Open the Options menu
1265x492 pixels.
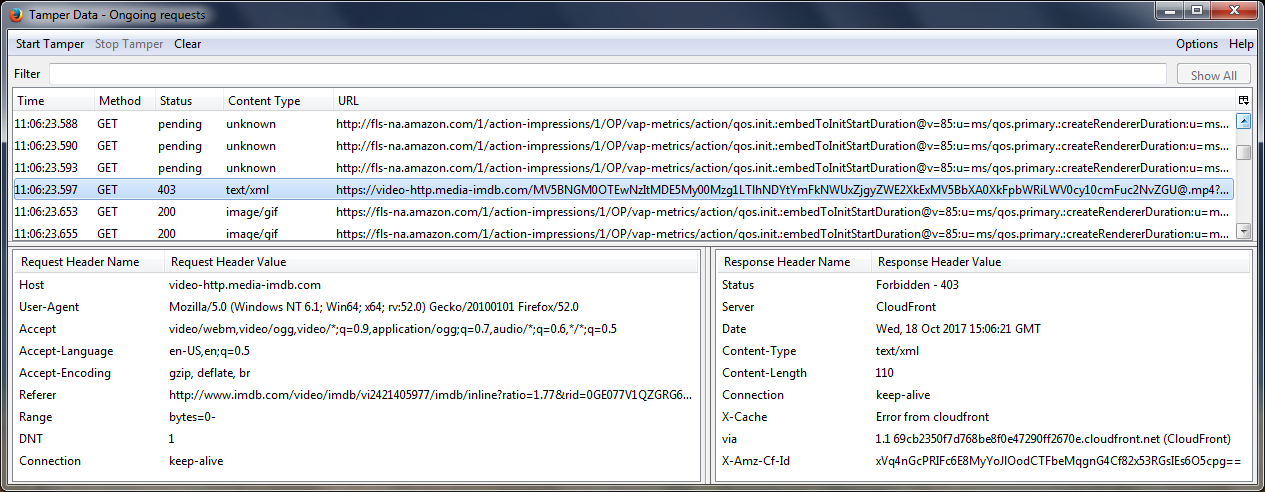(1197, 44)
